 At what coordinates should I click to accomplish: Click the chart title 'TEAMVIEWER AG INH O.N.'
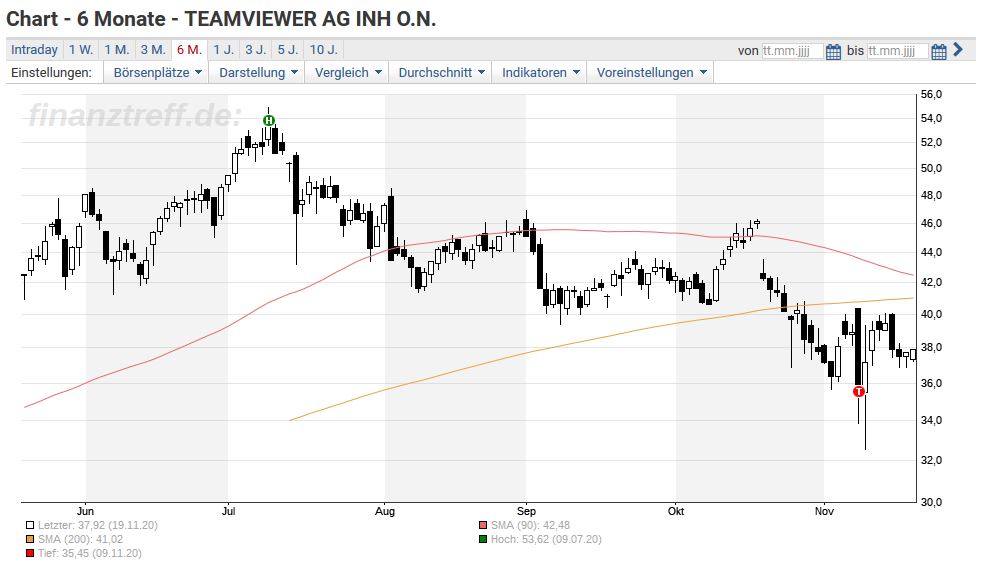click(x=310, y=19)
